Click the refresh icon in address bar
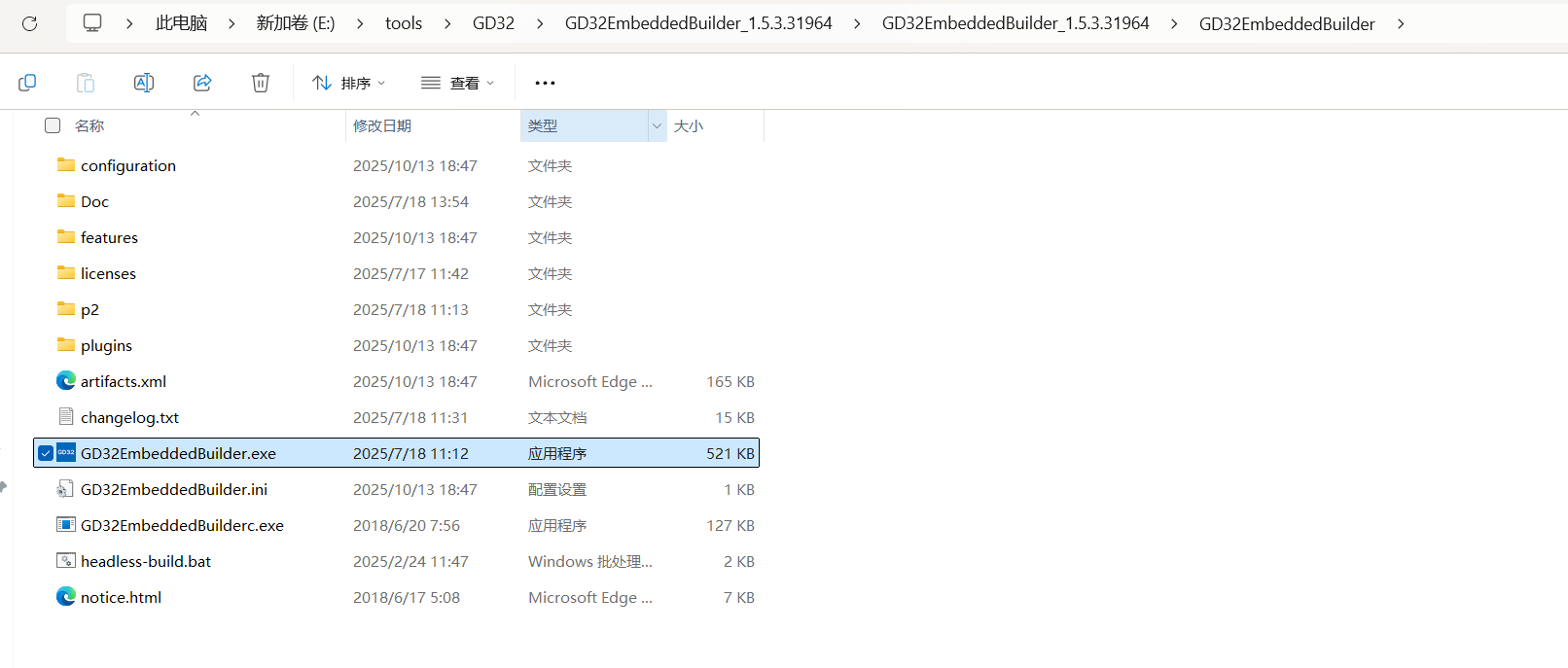 pos(29,23)
